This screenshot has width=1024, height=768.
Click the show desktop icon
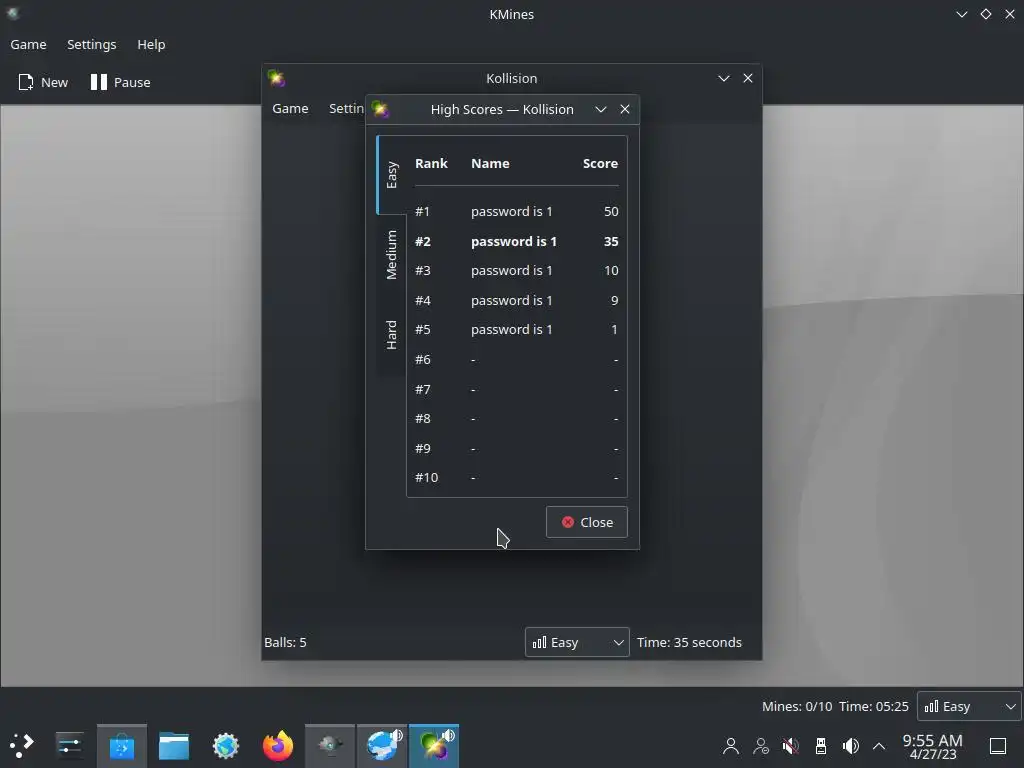point(998,746)
